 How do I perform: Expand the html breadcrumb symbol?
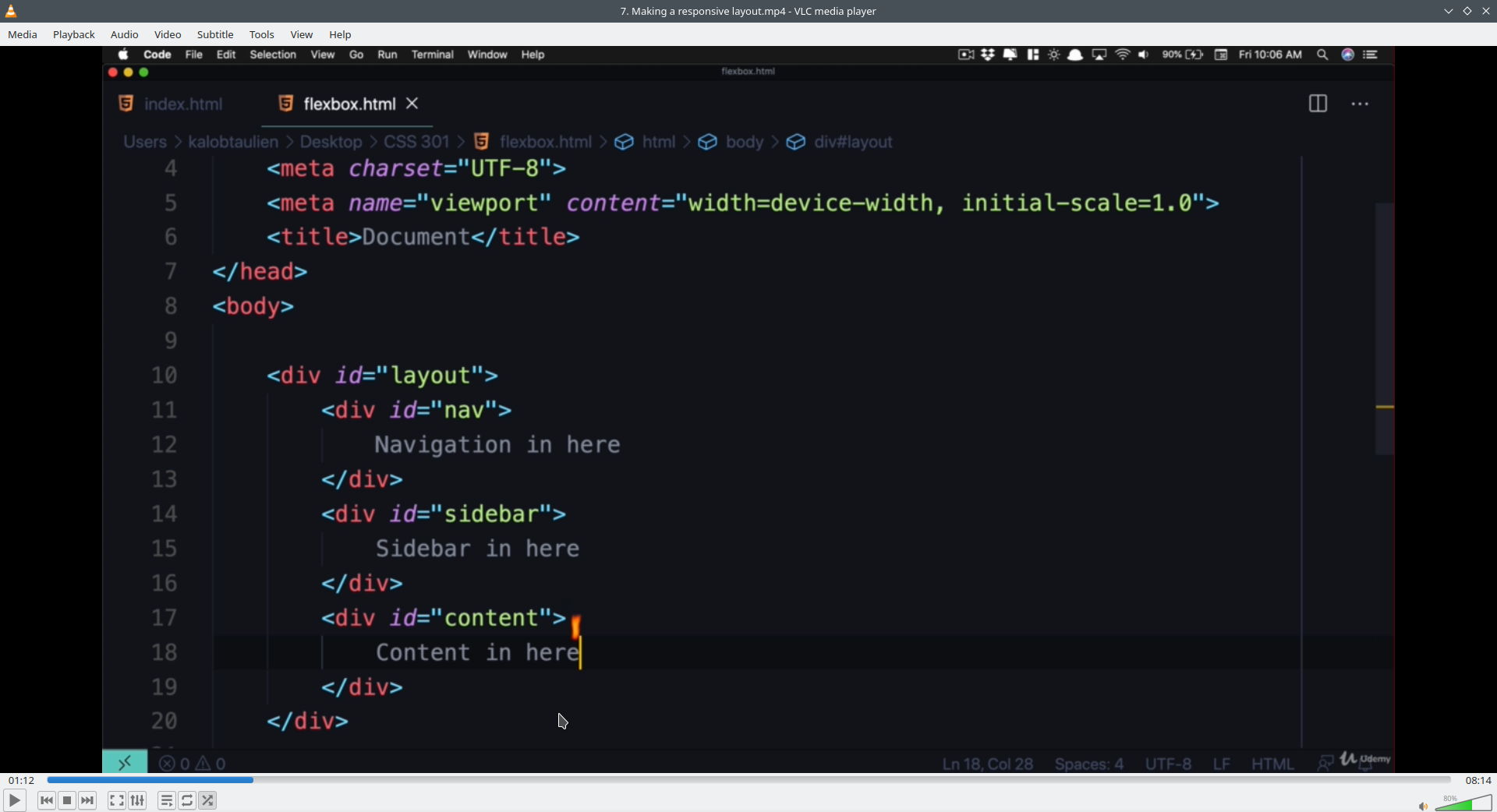[x=658, y=142]
